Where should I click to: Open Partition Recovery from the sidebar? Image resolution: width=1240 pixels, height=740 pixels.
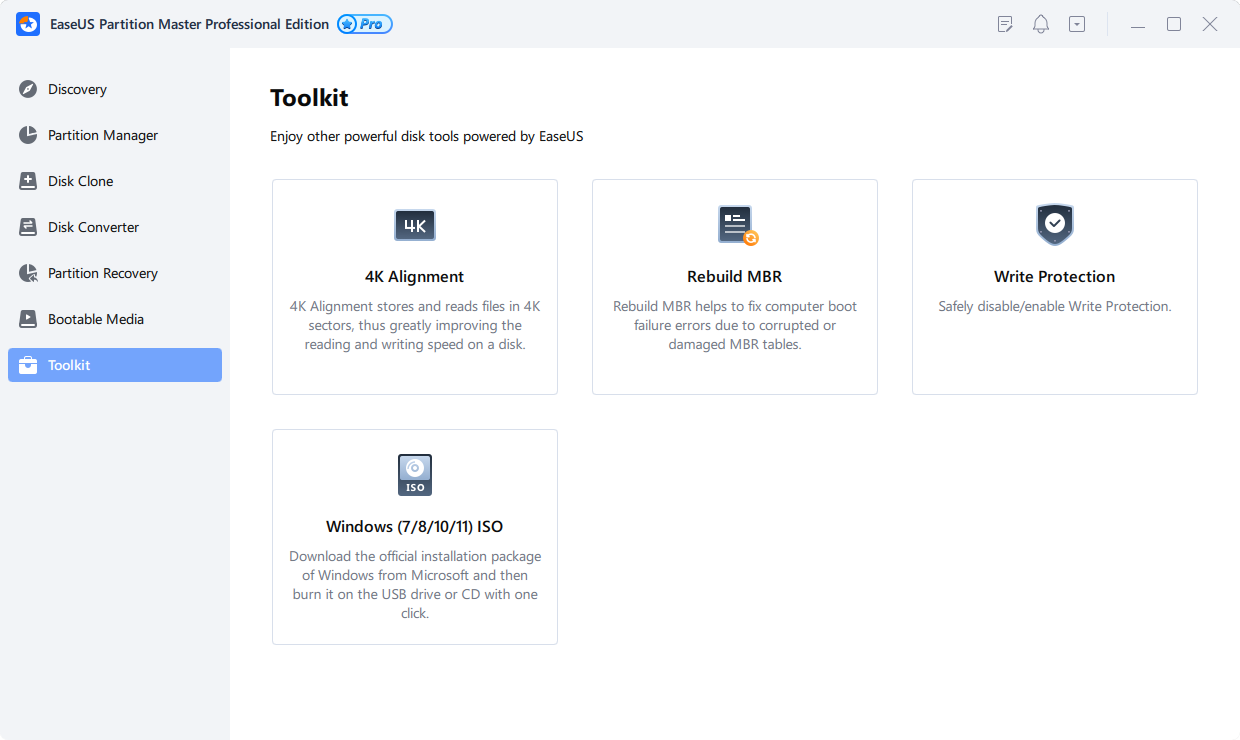click(x=103, y=273)
